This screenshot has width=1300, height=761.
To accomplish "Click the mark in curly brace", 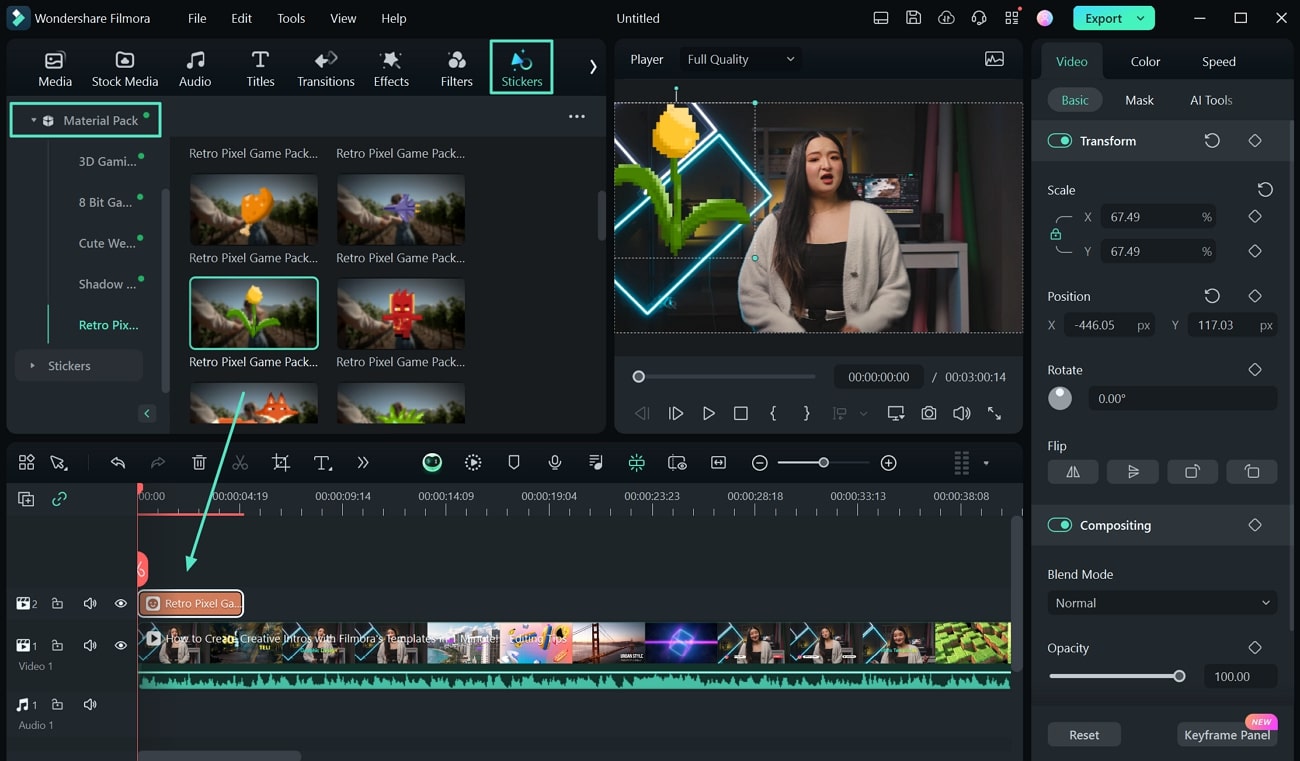I will pyautogui.click(x=773, y=413).
